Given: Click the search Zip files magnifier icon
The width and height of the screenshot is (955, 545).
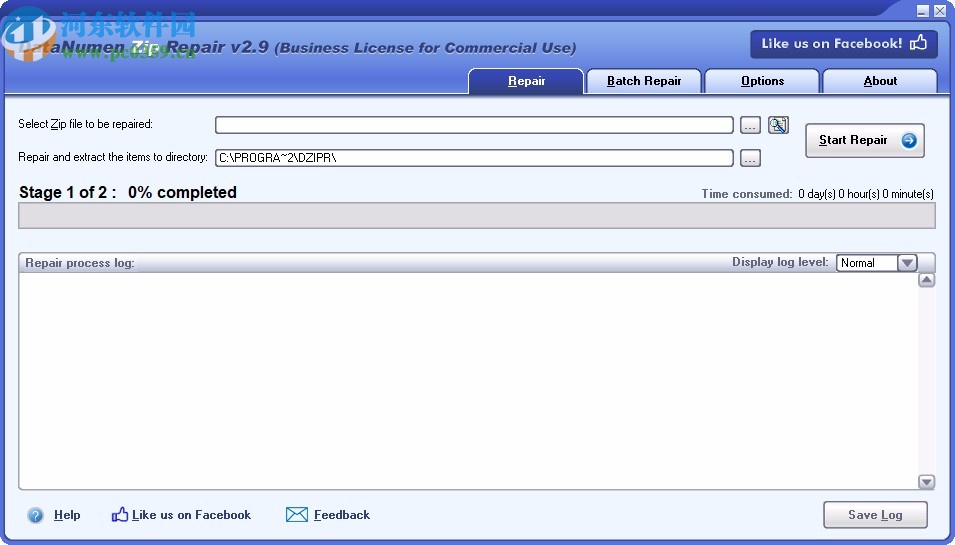Looking at the screenshot, I should (778, 125).
